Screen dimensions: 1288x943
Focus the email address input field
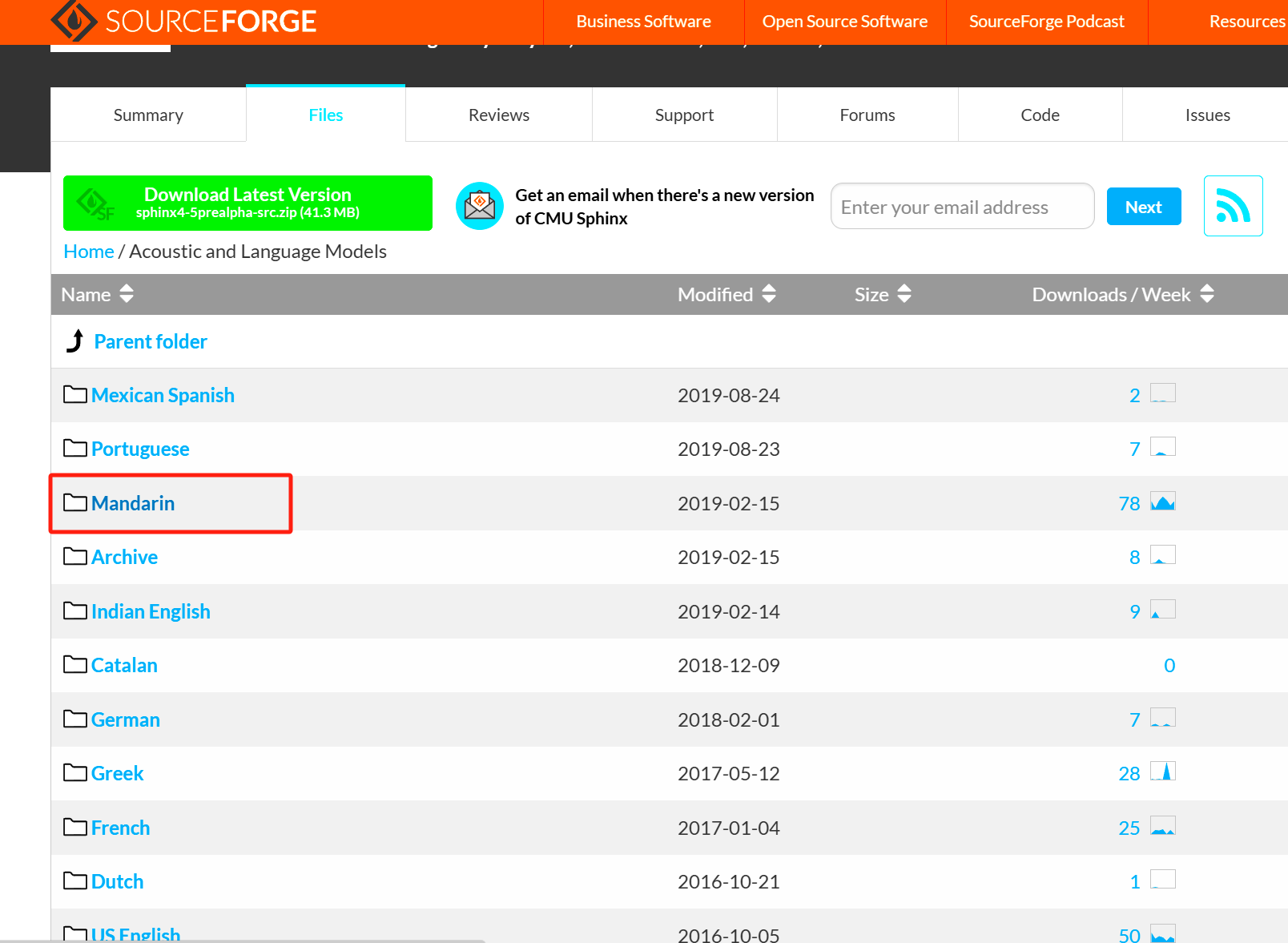click(962, 206)
